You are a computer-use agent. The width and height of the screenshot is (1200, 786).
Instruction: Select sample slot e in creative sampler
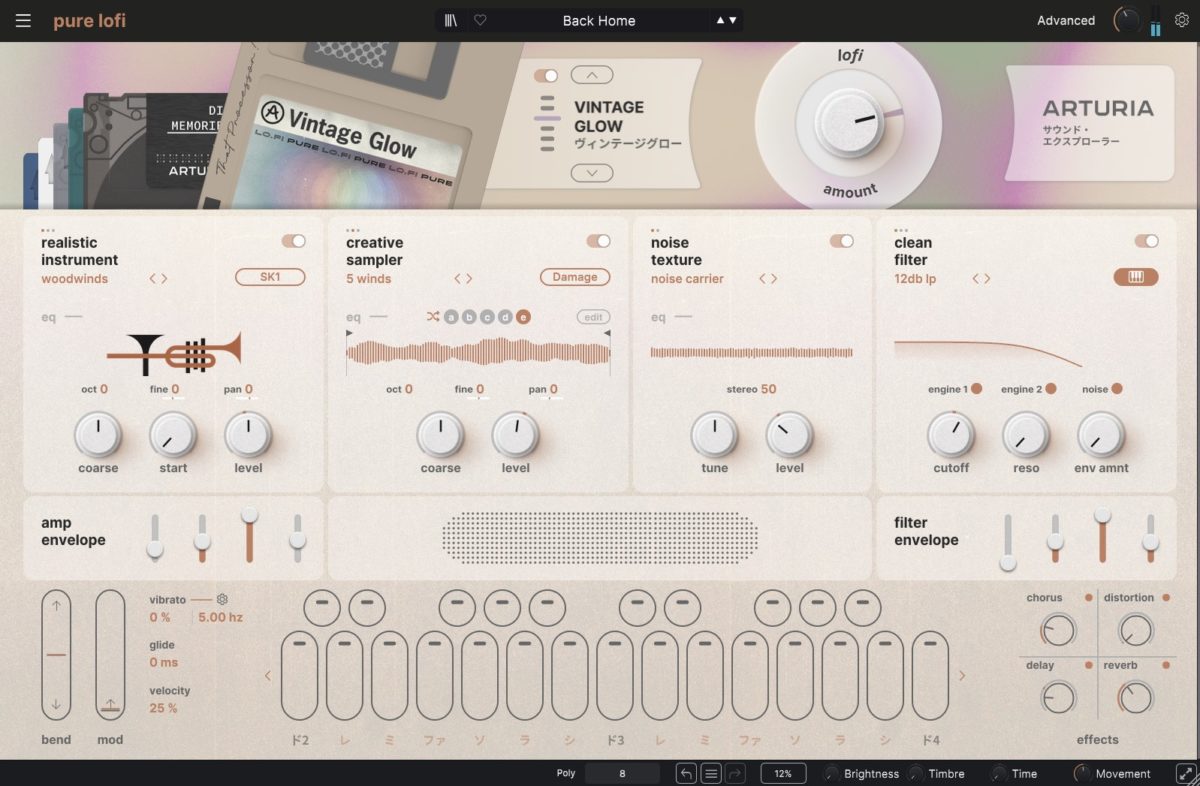pyautogui.click(x=523, y=317)
